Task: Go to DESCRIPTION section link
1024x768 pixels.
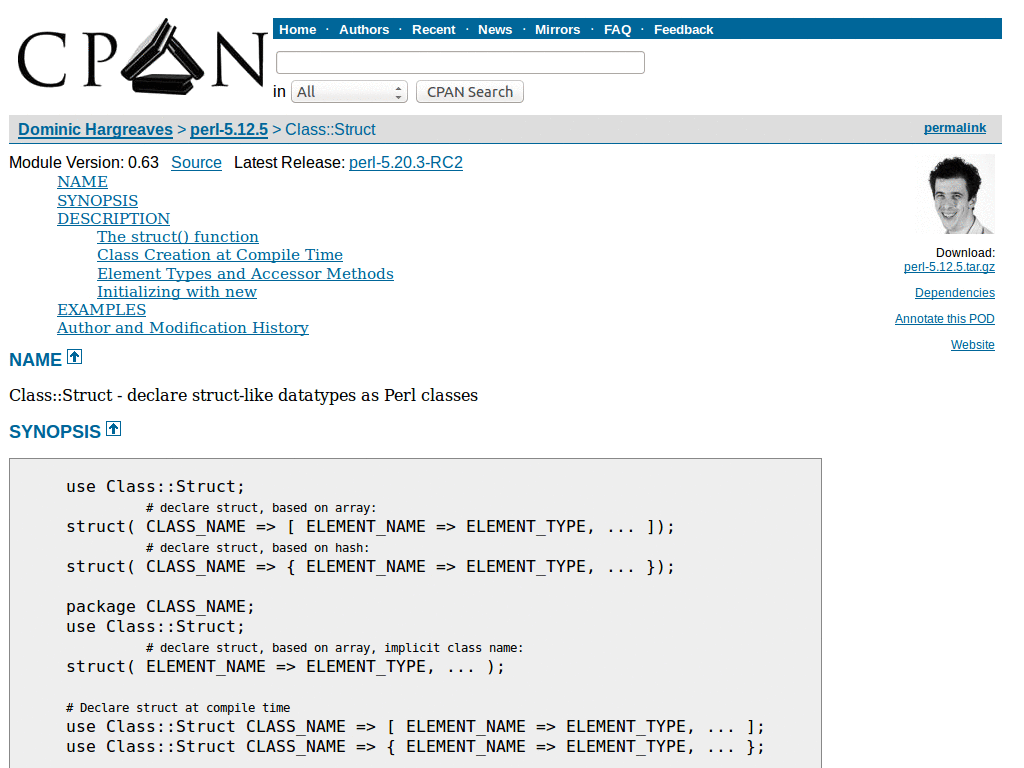Action: [x=114, y=219]
